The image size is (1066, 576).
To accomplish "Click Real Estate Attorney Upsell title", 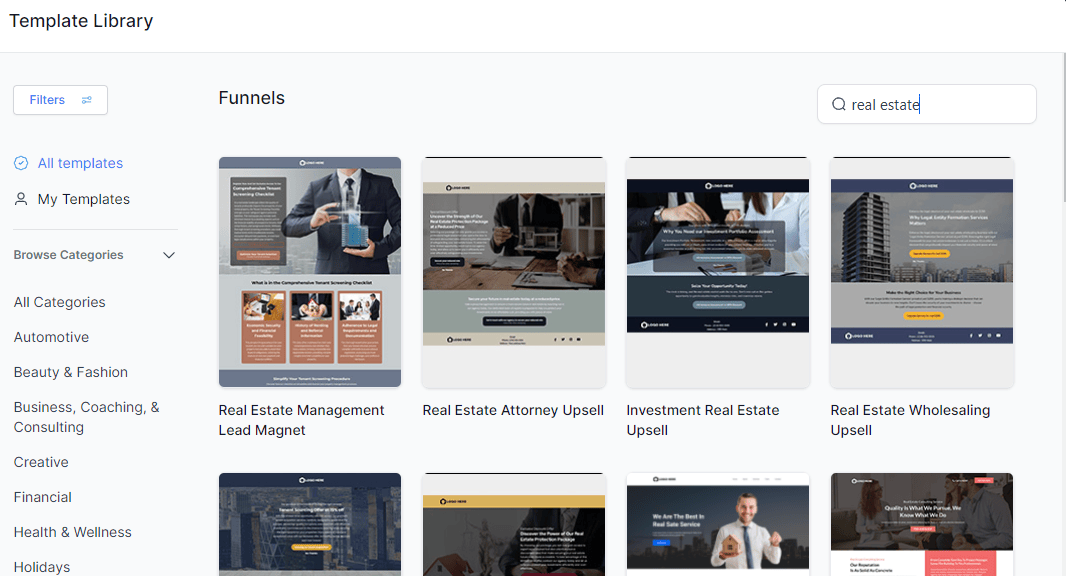I will (513, 410).
